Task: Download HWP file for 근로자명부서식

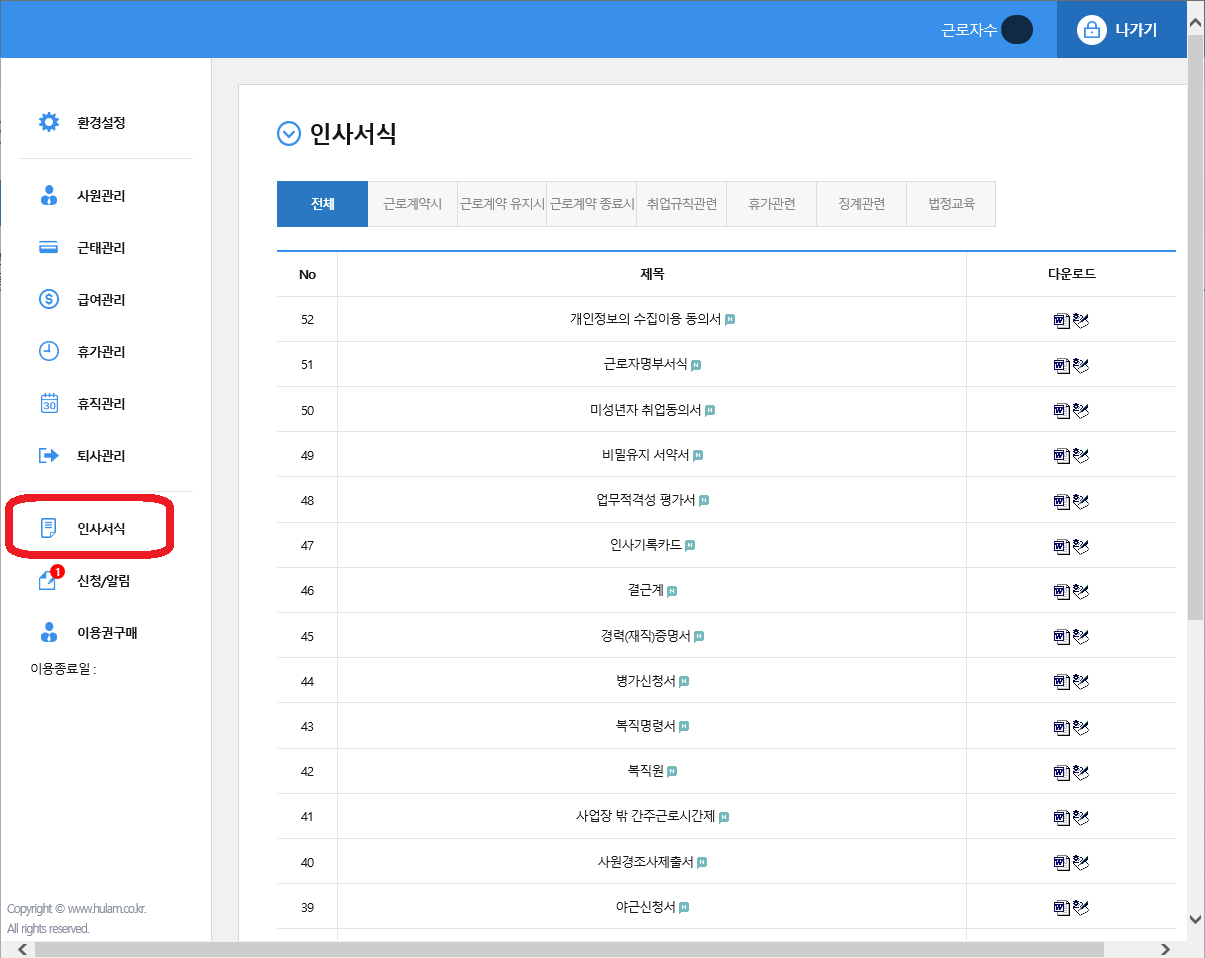Action: (x=1080, y=365)
